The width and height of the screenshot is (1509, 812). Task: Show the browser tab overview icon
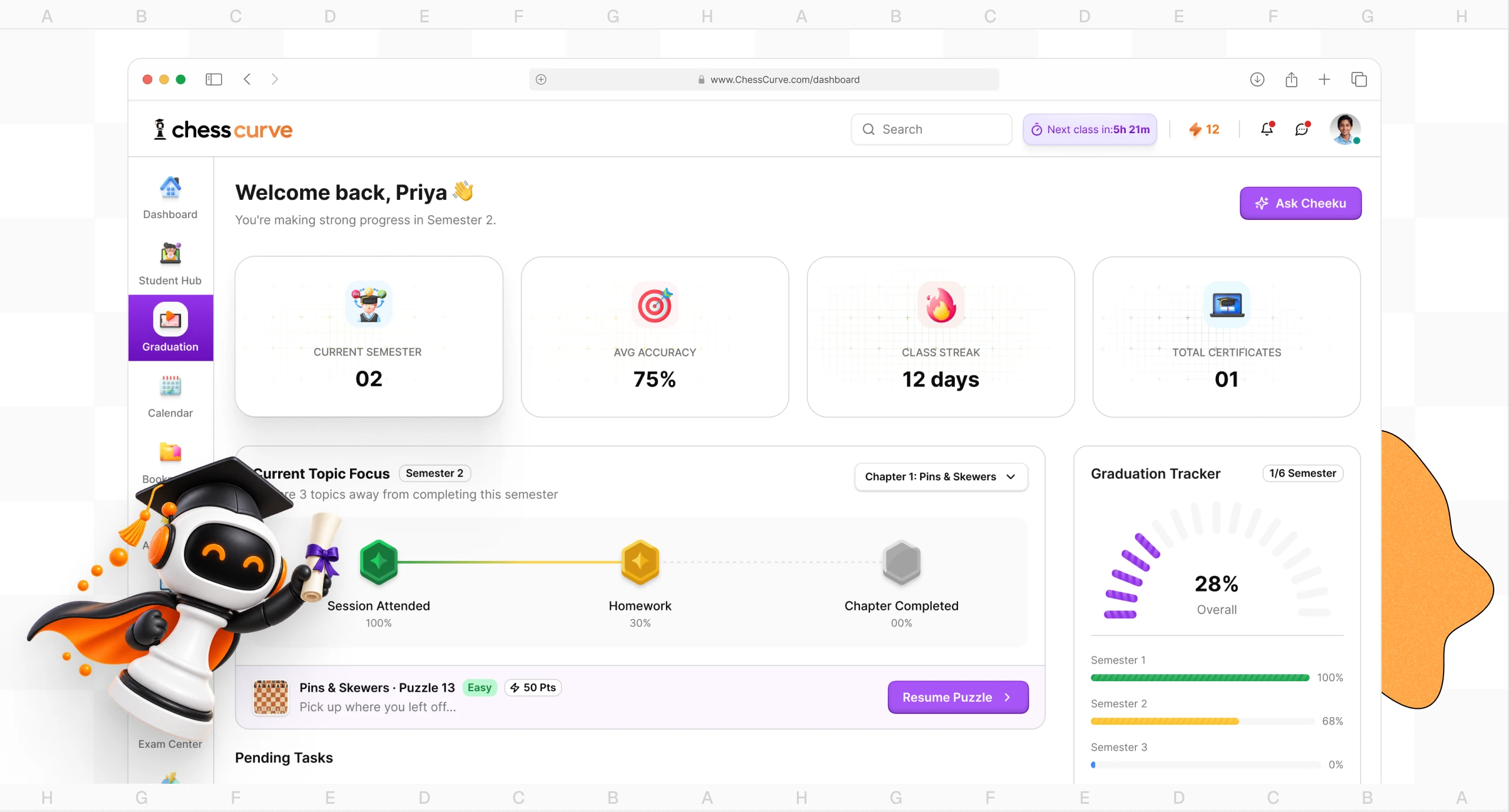pyautogui.click(x=1359, y=79)
